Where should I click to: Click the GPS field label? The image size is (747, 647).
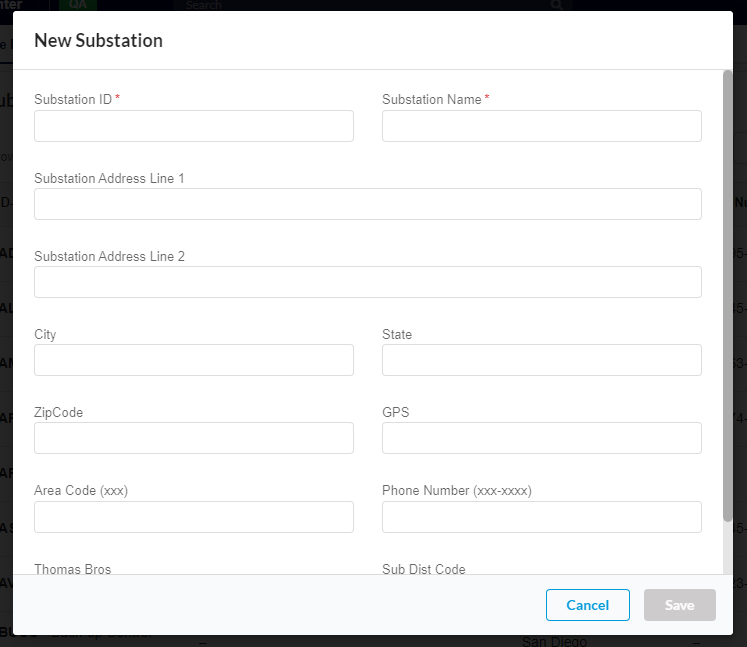pyautogui.click(x=396, y=413)
